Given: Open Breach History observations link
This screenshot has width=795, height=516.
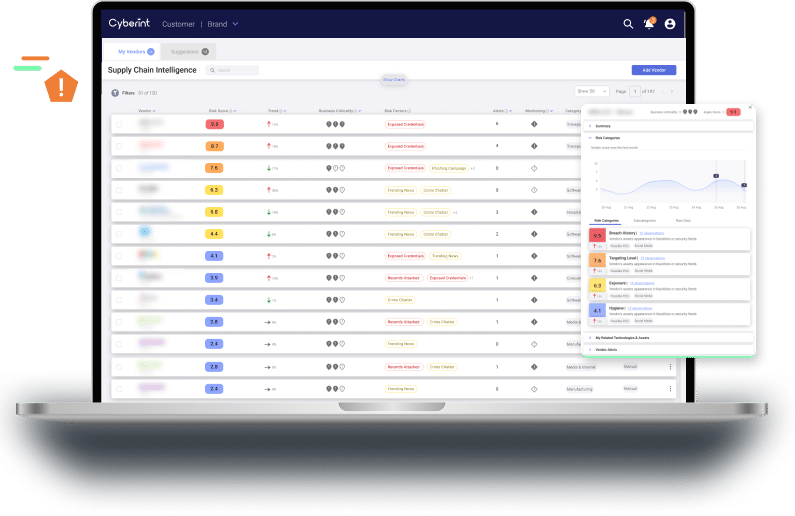Looking at the screenshot, I should click(x=652, y=233).
